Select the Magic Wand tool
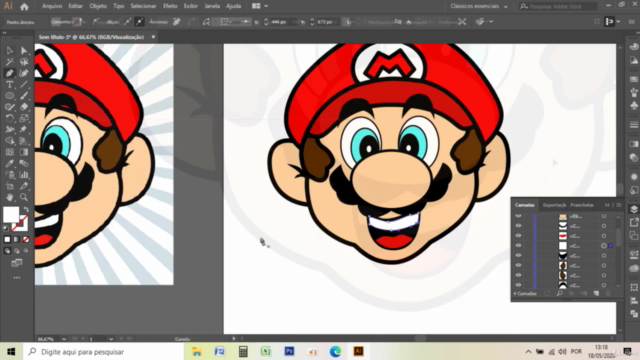 click(x=9, y=62)
